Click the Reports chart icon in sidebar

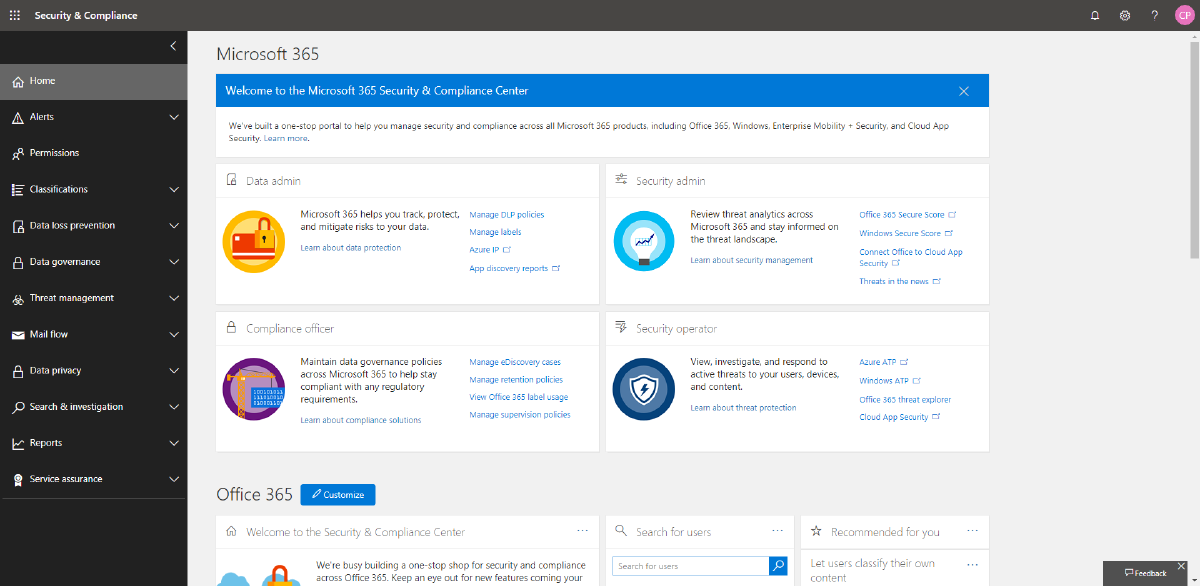[18, 443]
